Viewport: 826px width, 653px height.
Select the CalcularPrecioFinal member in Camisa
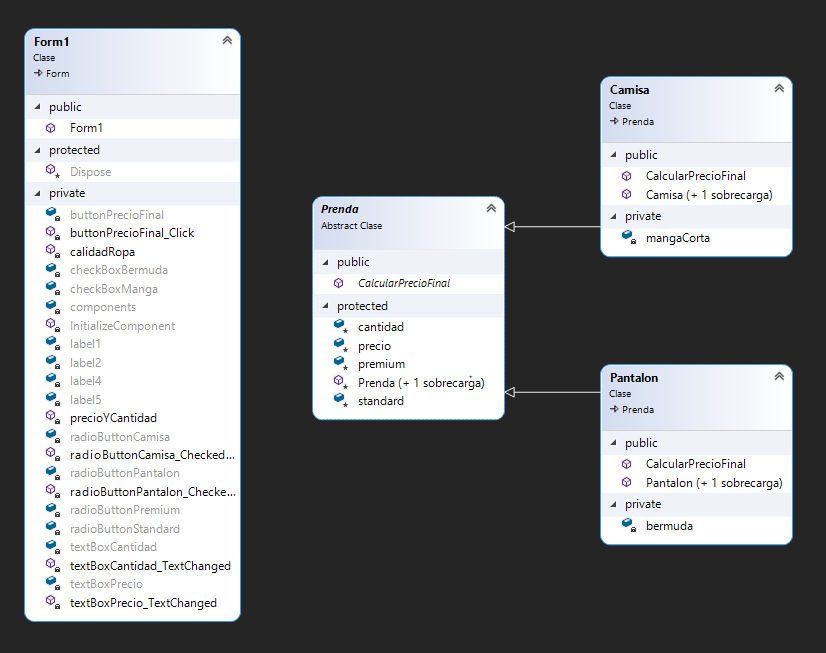point(681,175)
